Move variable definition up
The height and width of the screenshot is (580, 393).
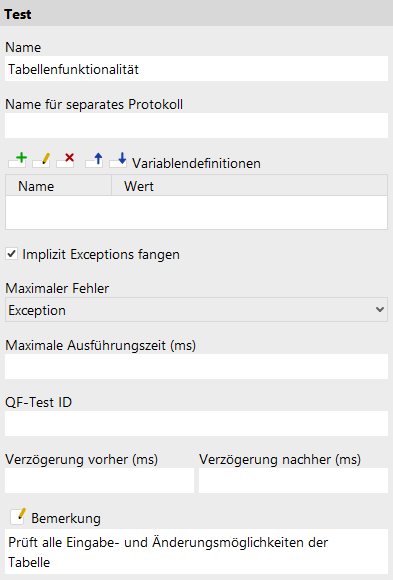[x=94, y=160]
